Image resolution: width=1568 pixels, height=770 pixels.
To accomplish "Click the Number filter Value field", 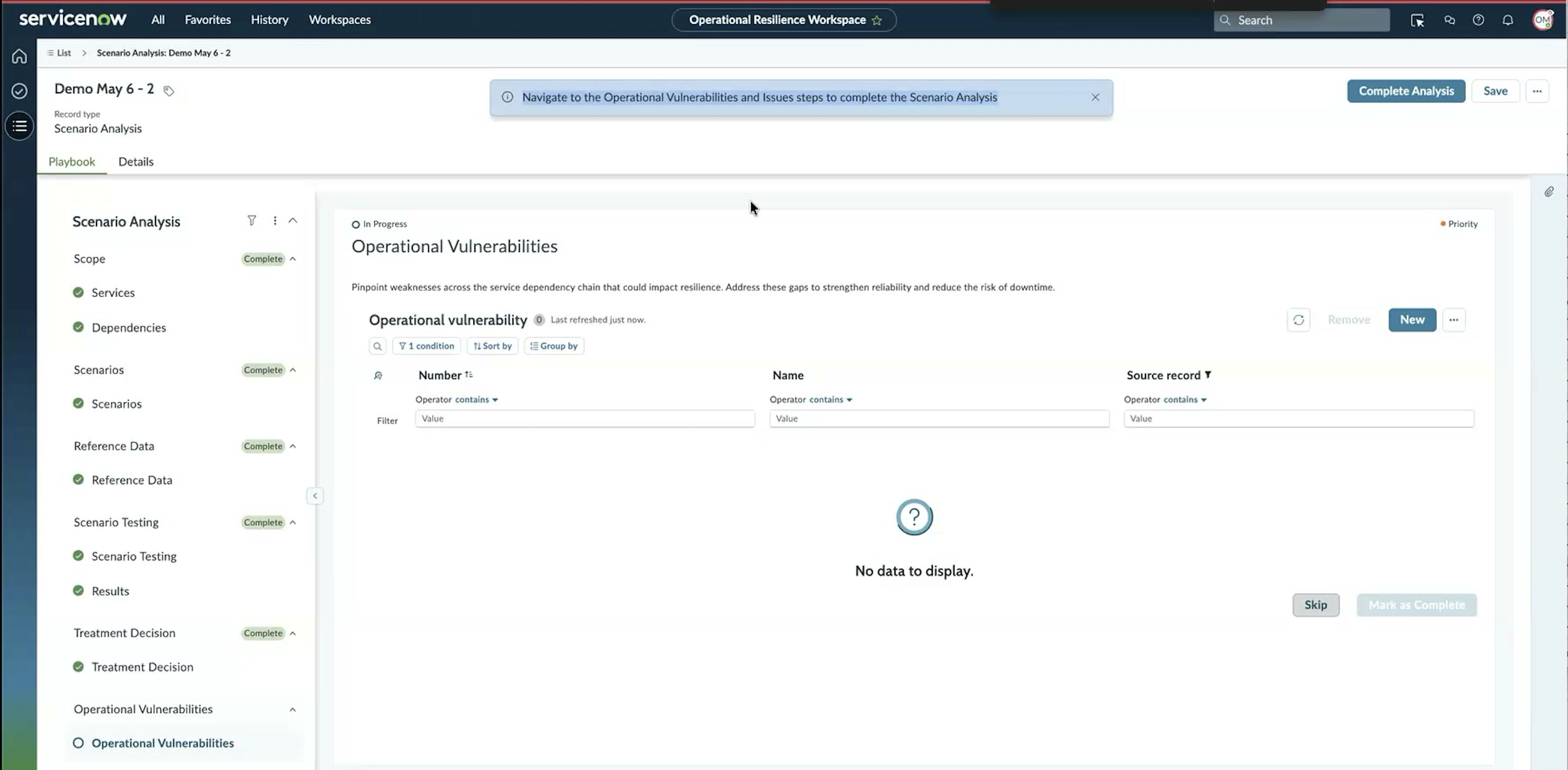I will click(585, 418).
